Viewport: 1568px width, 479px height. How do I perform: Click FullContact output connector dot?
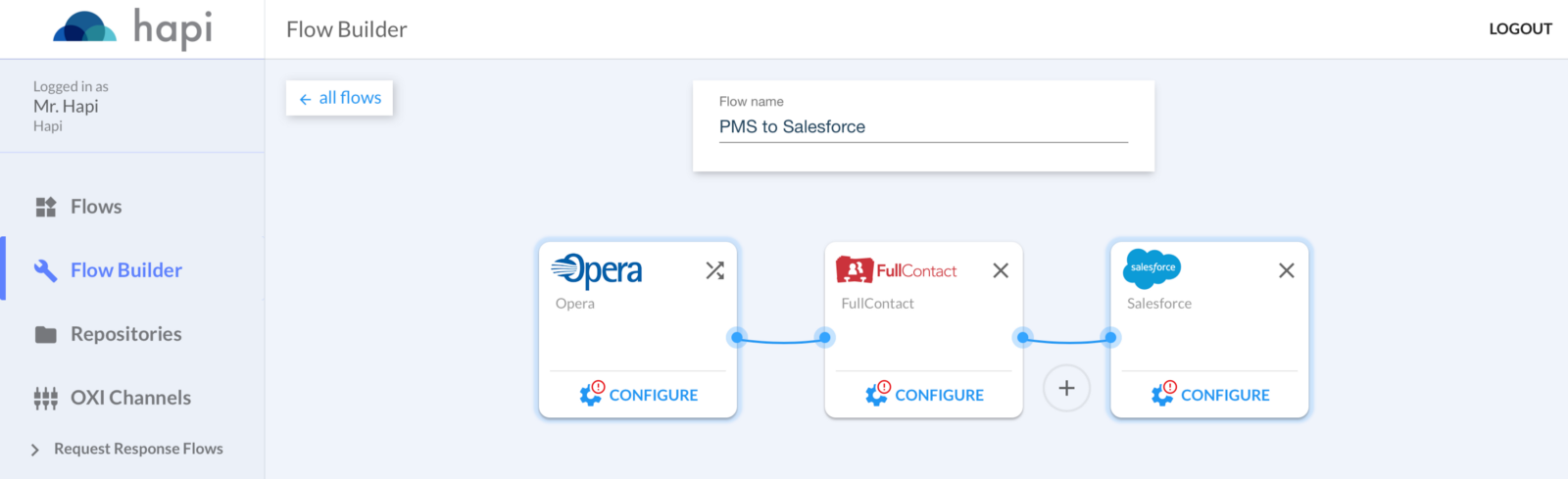(x=1023, y=338)
